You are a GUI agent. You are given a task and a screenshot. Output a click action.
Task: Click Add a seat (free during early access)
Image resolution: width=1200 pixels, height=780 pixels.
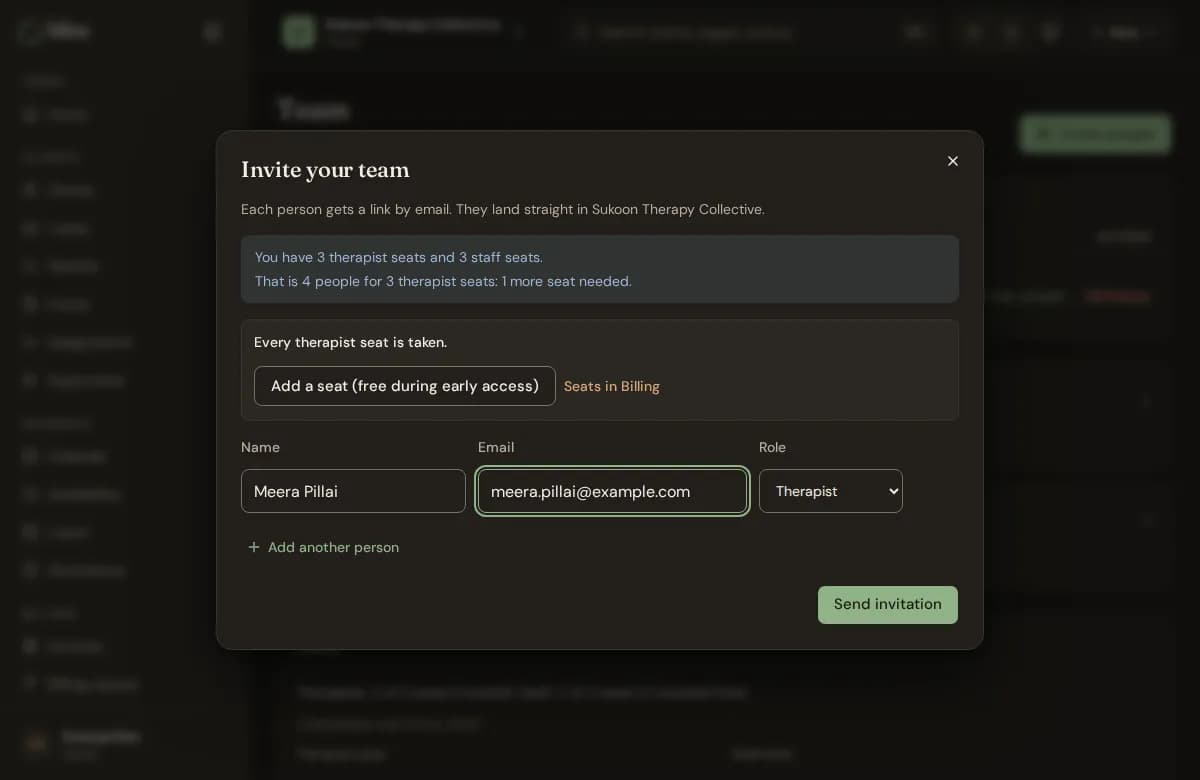tap(405, 386)
